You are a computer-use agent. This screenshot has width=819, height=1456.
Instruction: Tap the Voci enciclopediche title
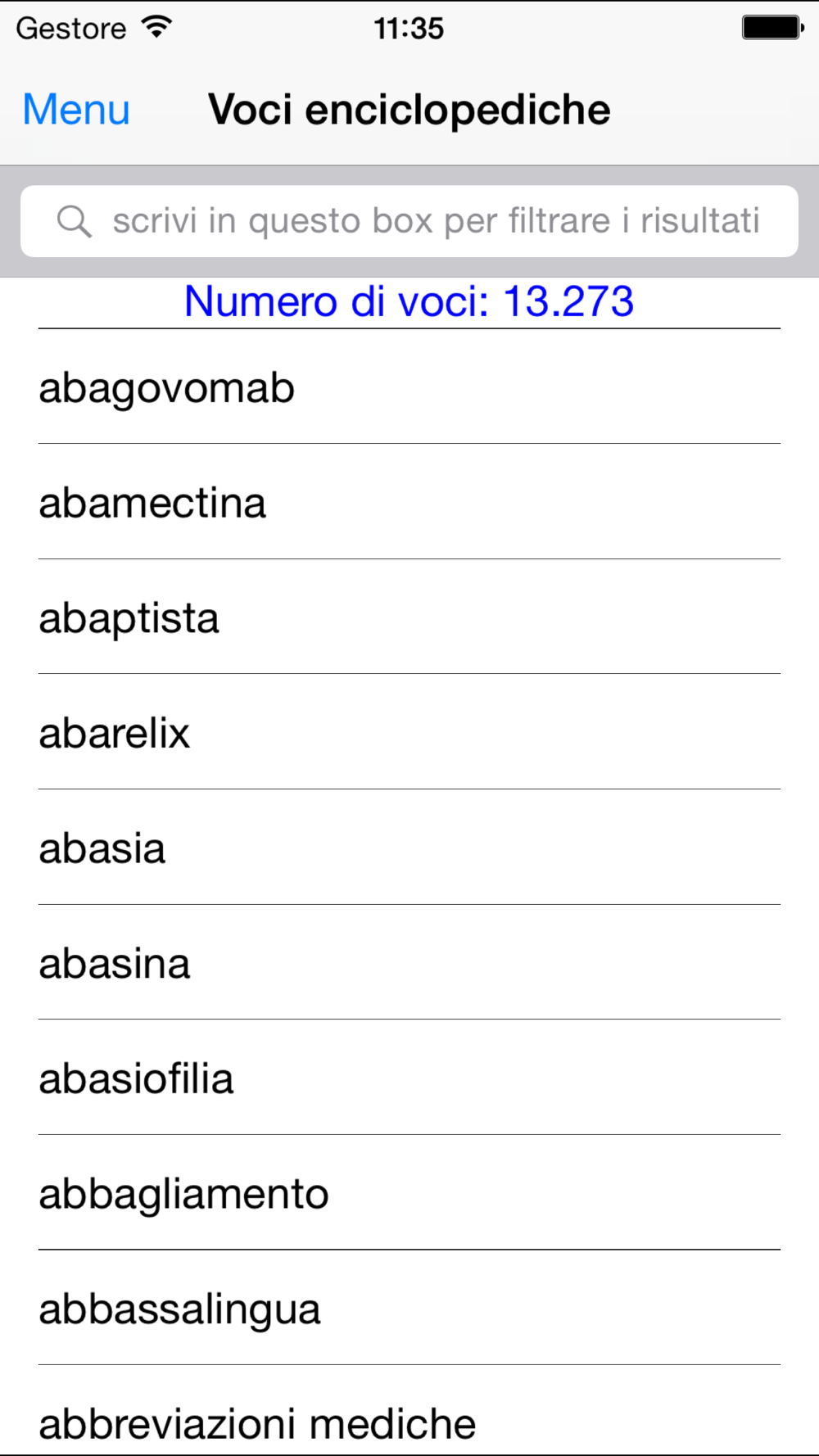click(x=409, y=110)
